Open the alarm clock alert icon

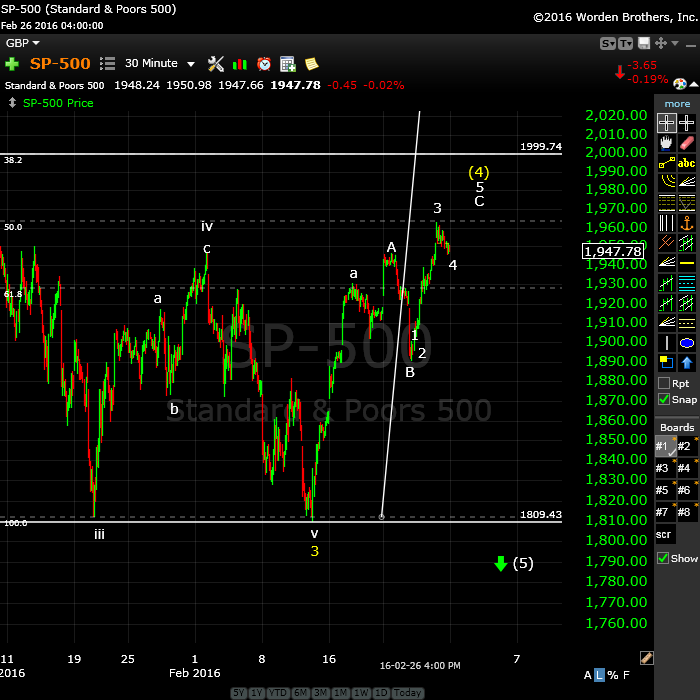pyautogui.click(x=264, y=64)
